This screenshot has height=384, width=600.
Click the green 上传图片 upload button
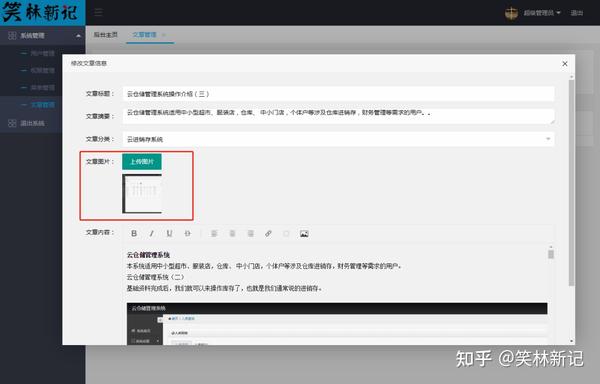point(142,161)
